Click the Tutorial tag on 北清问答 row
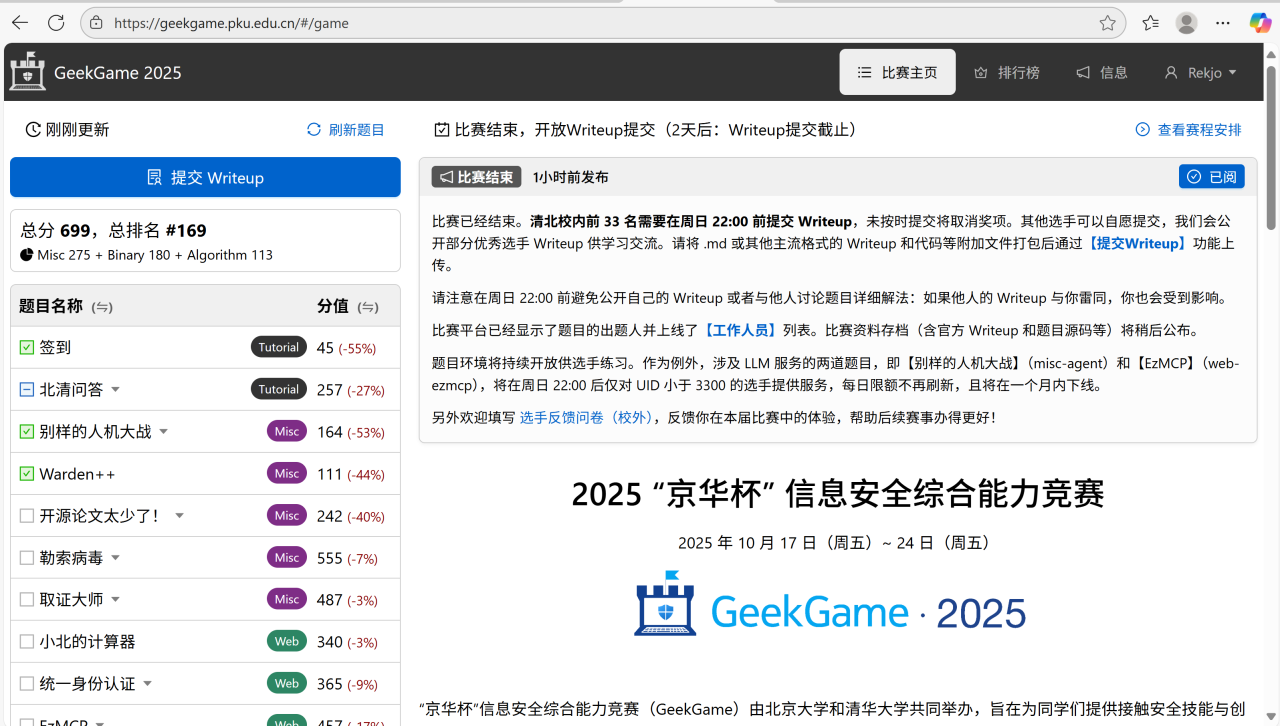The width and height of the screenshot is (1280, 726). (x=279, y=389)
